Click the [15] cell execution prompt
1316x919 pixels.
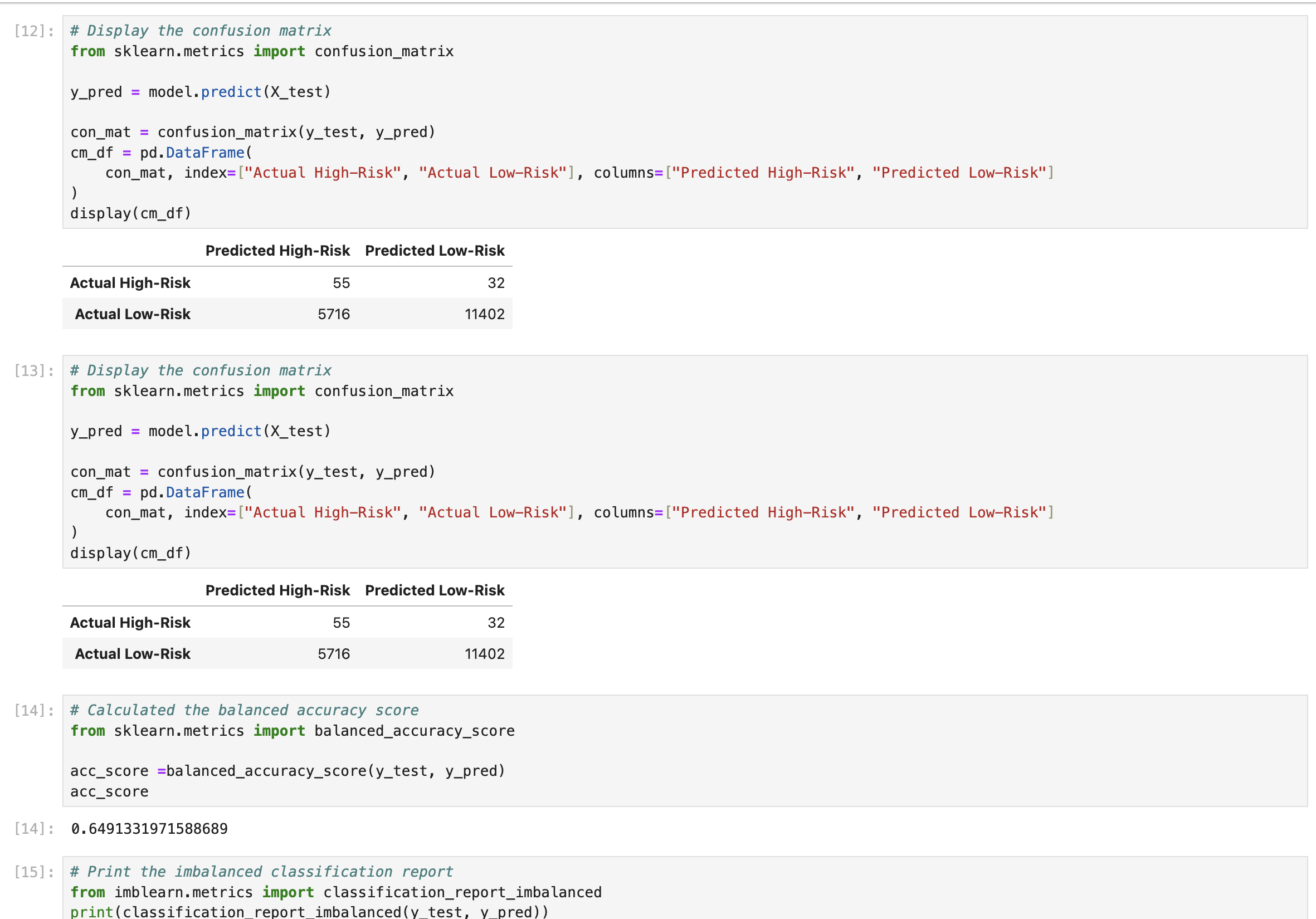(x=34, y=872)
